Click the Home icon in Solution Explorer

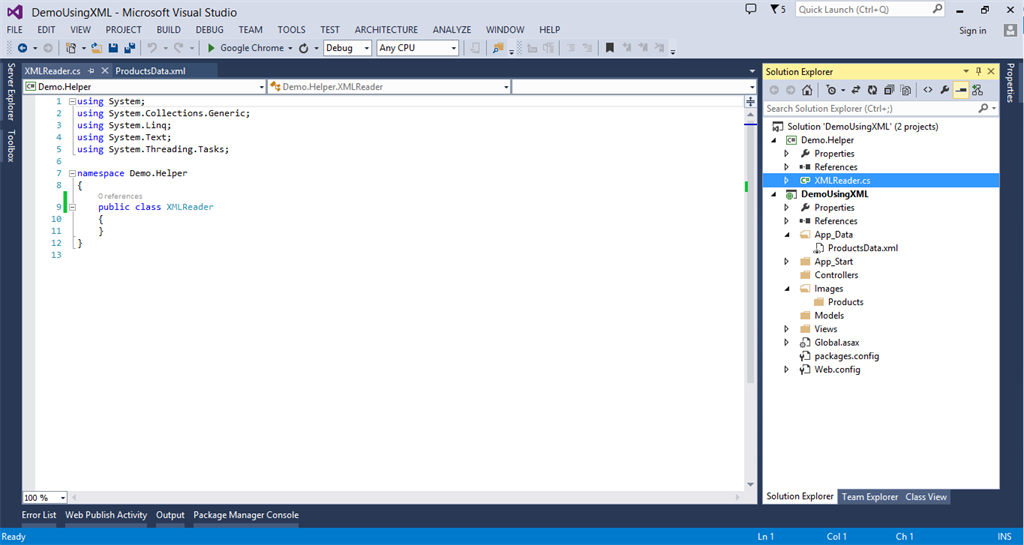pyautogui.click(x=807, y=90)
